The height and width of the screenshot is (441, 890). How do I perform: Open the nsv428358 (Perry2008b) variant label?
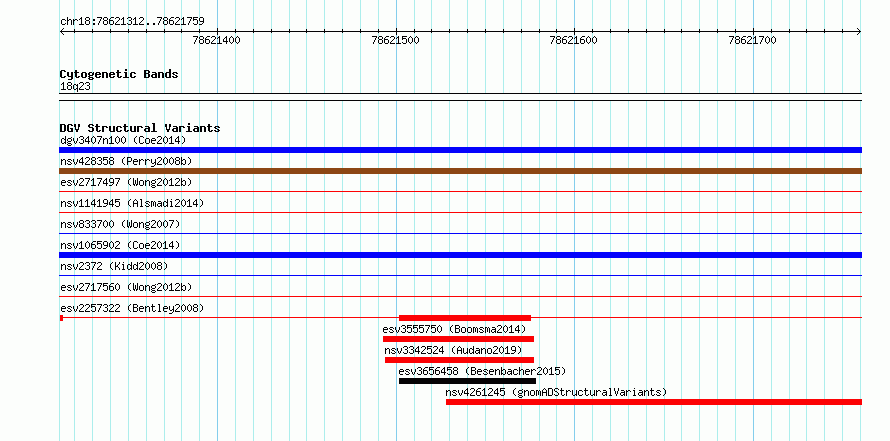[126, 161]
